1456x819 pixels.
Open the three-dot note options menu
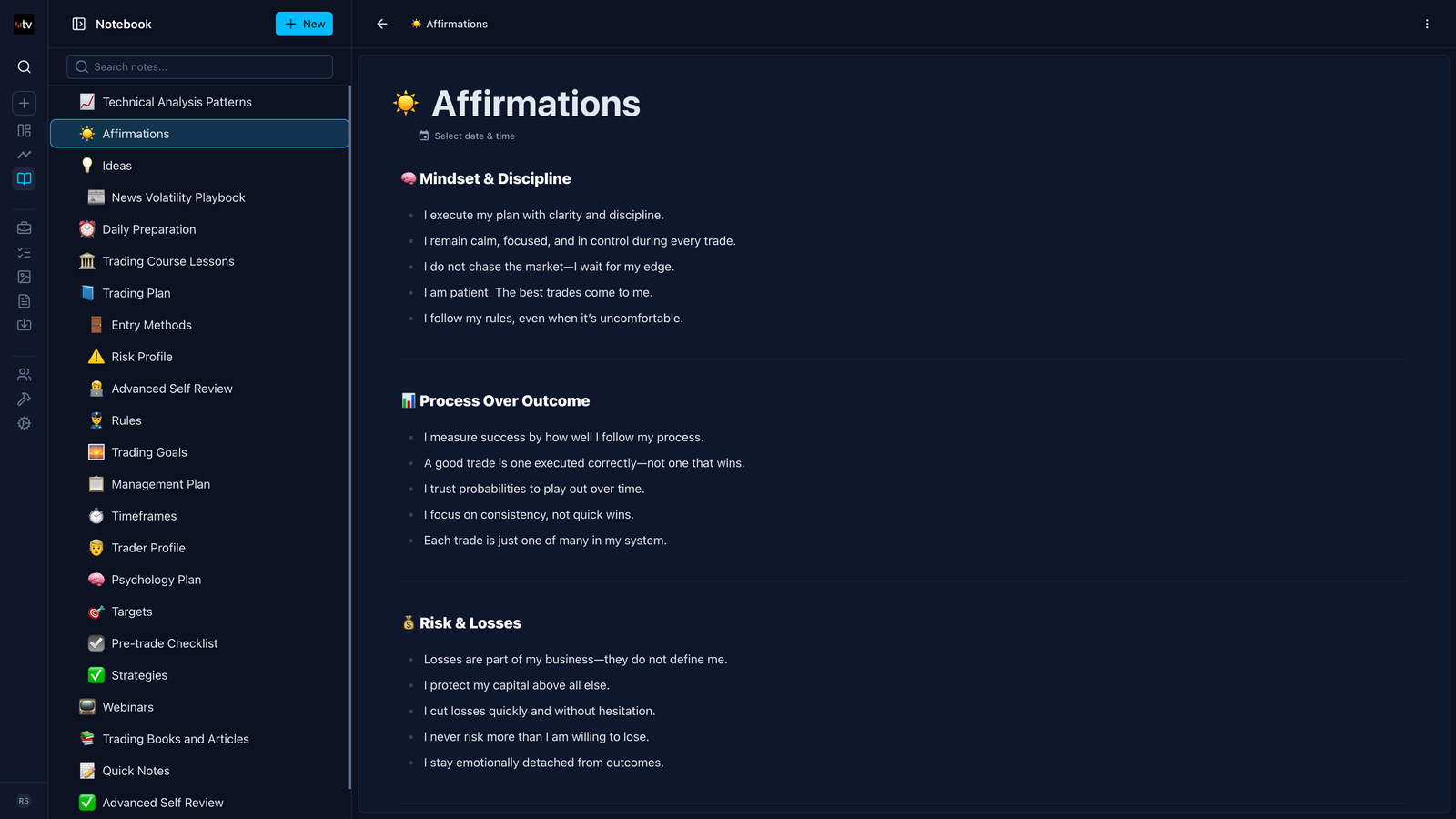point(1427,25)
